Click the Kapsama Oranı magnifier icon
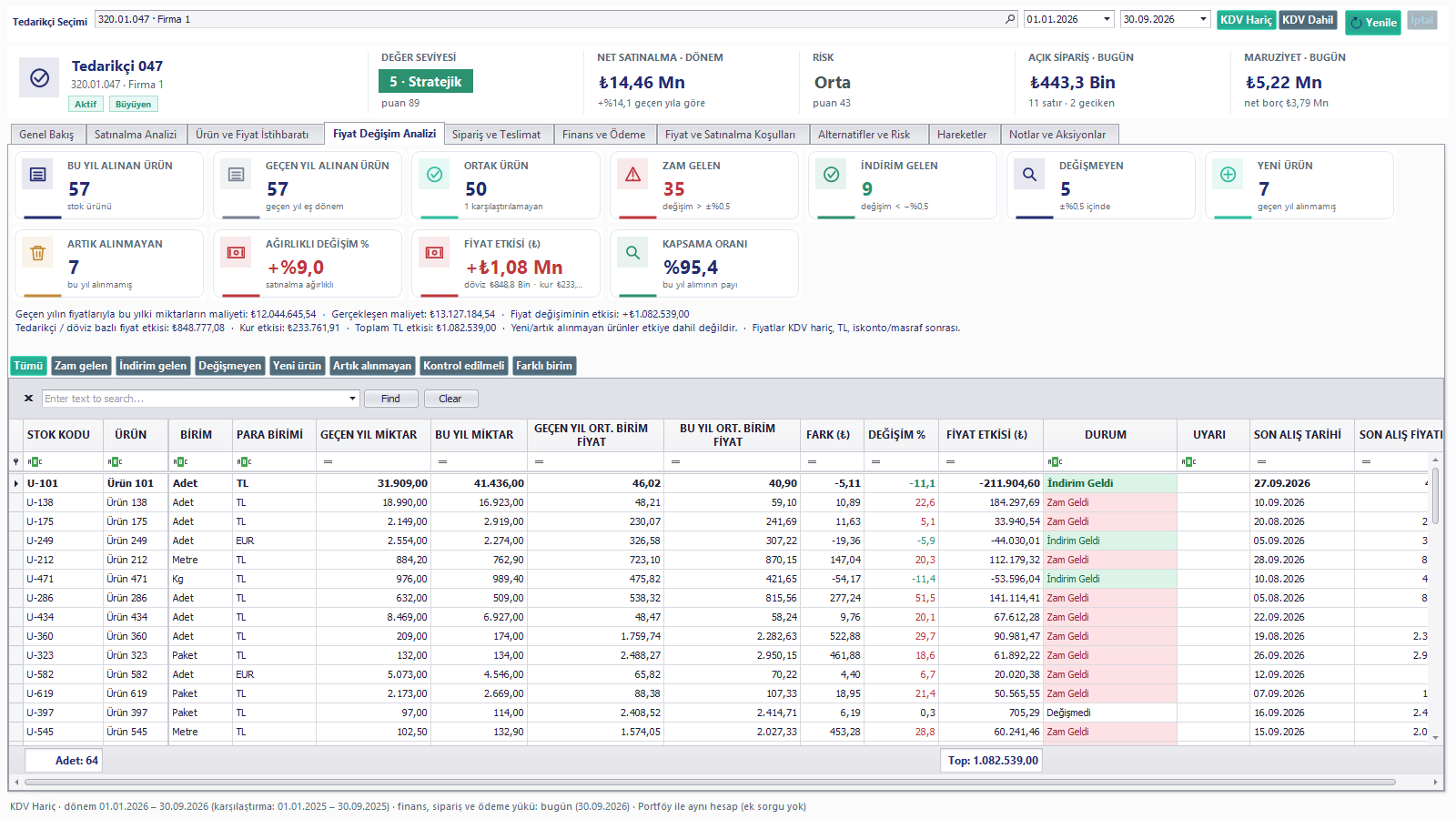This screenshot has height=819, width=1456. click(x=632, y=253)
